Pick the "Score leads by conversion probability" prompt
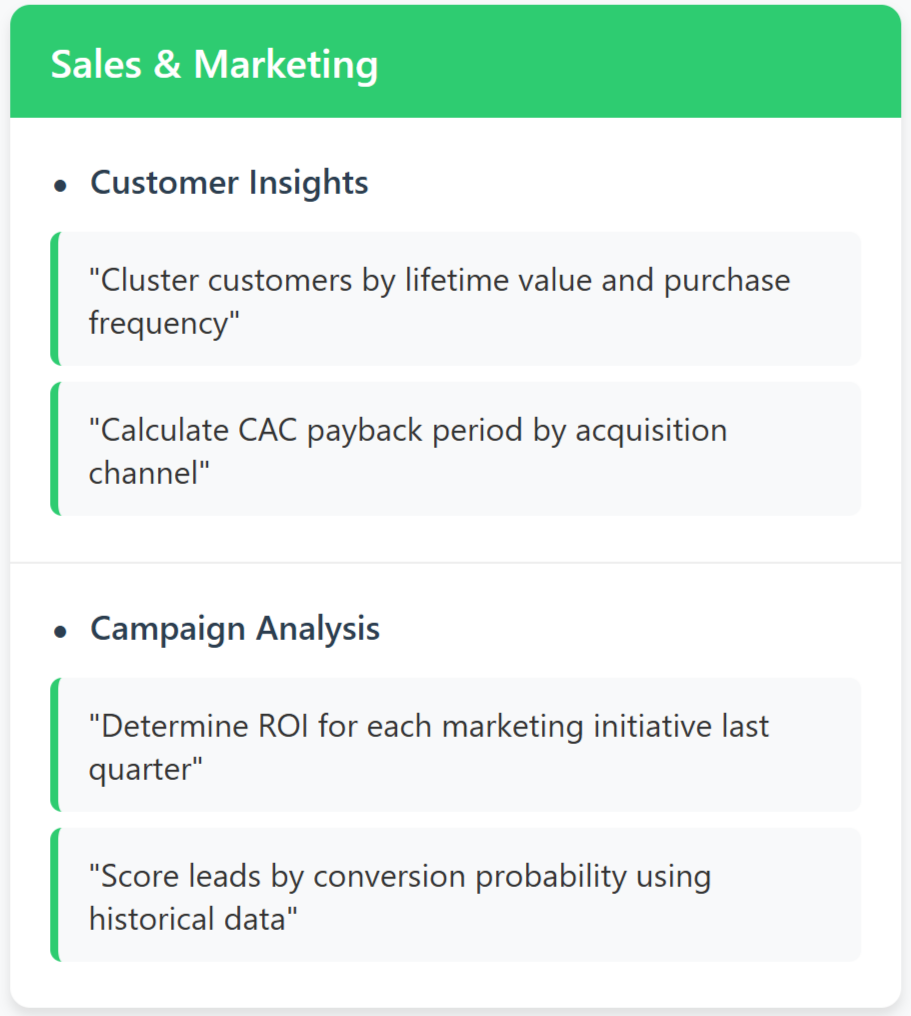Screen dimensions: 911x1016 coord(456,895)
